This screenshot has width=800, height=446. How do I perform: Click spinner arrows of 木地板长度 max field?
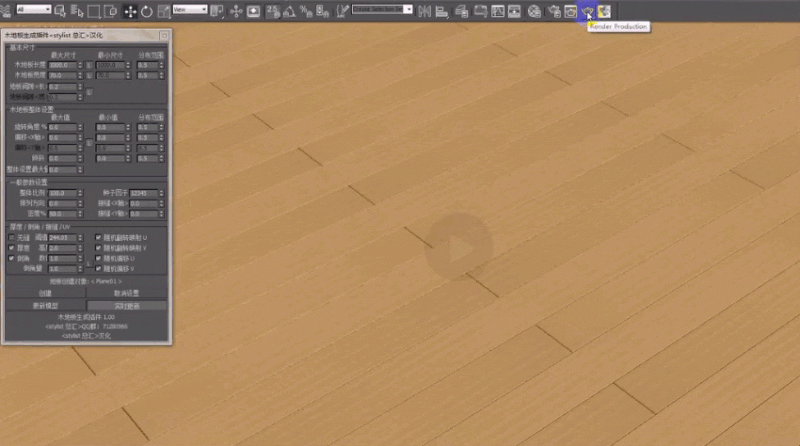(x=80, y=65)
